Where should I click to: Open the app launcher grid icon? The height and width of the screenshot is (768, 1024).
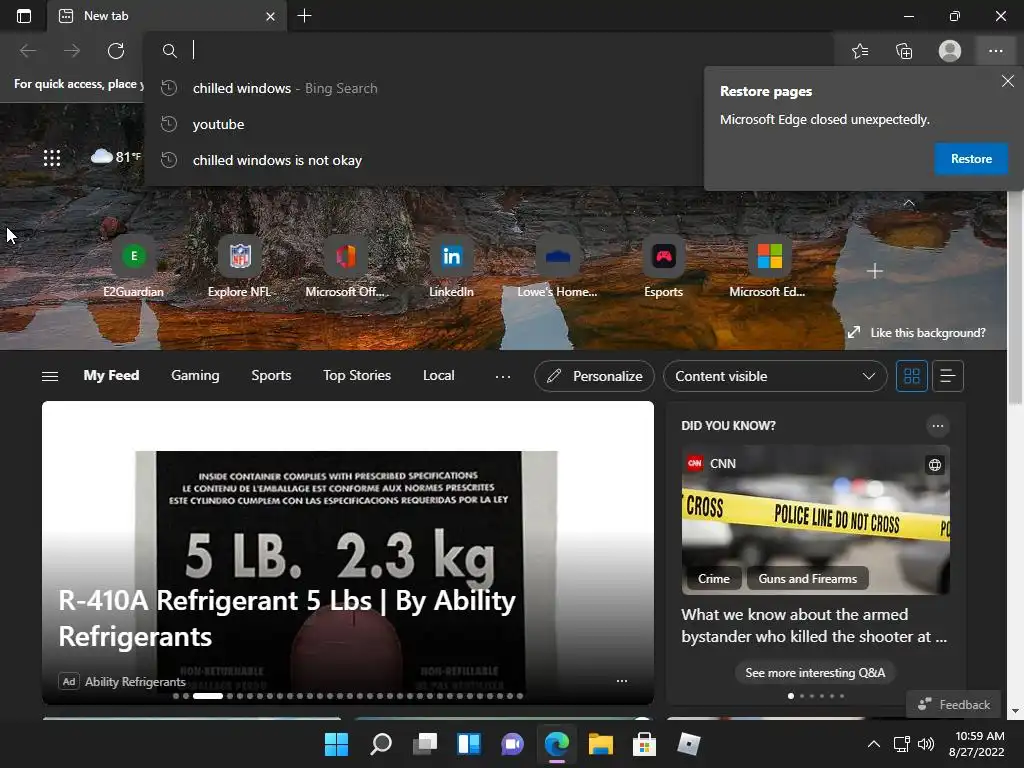[x=52, y=157]
